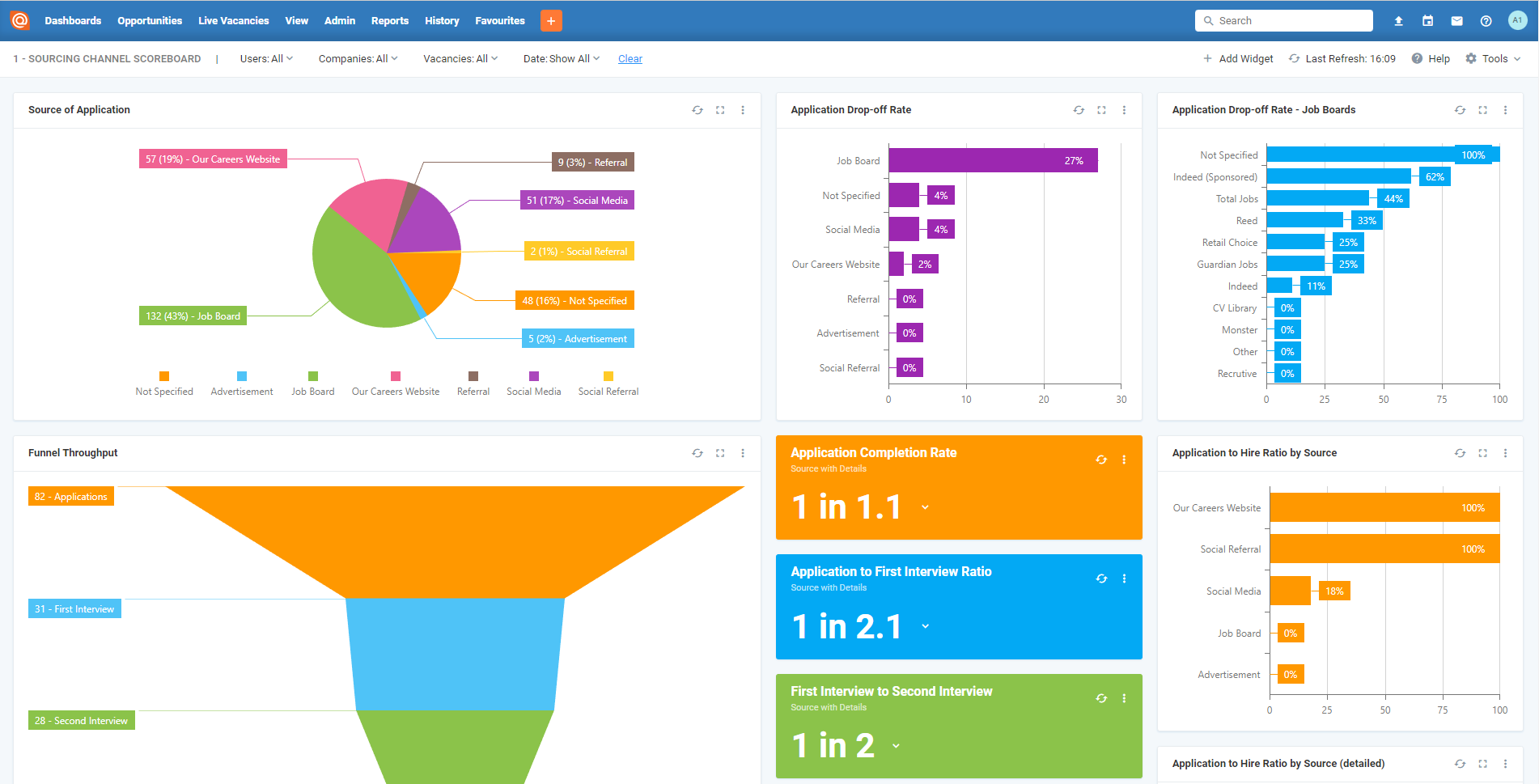Open the Companies: All filter dropdown
Viewport: 1539px width, 784px height.
tap(358, 59)
